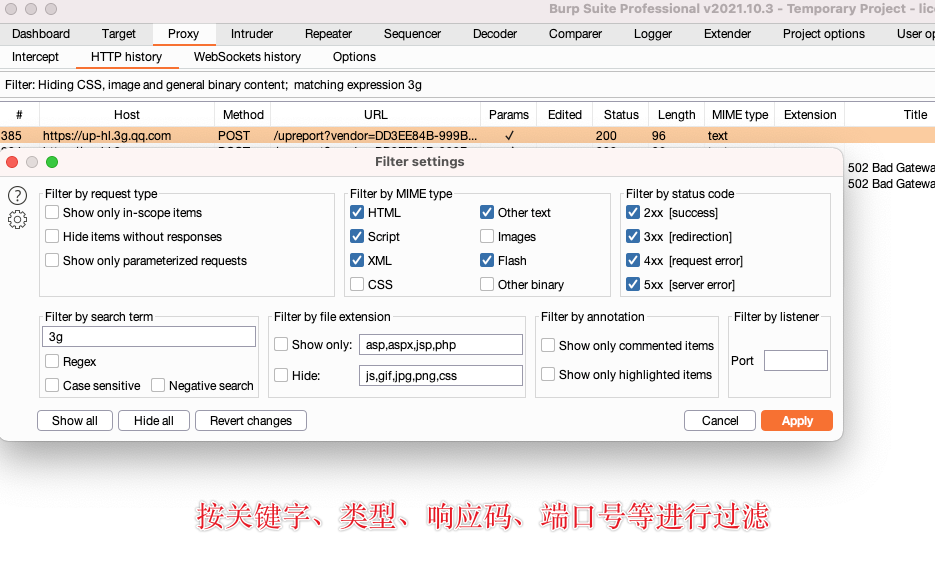The image size is (935, 574).
Task: Select the row with host https://up-hl.3g.qq.com
Action: click(468, 136)
